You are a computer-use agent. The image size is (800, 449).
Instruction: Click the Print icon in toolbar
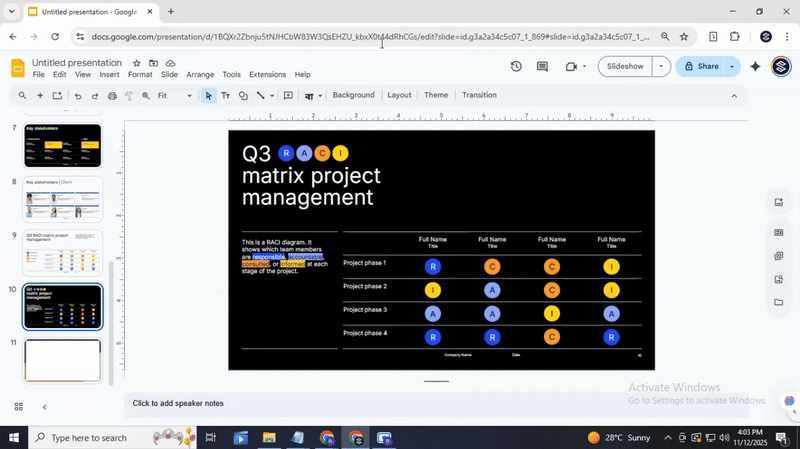click(x=112, y=96)
